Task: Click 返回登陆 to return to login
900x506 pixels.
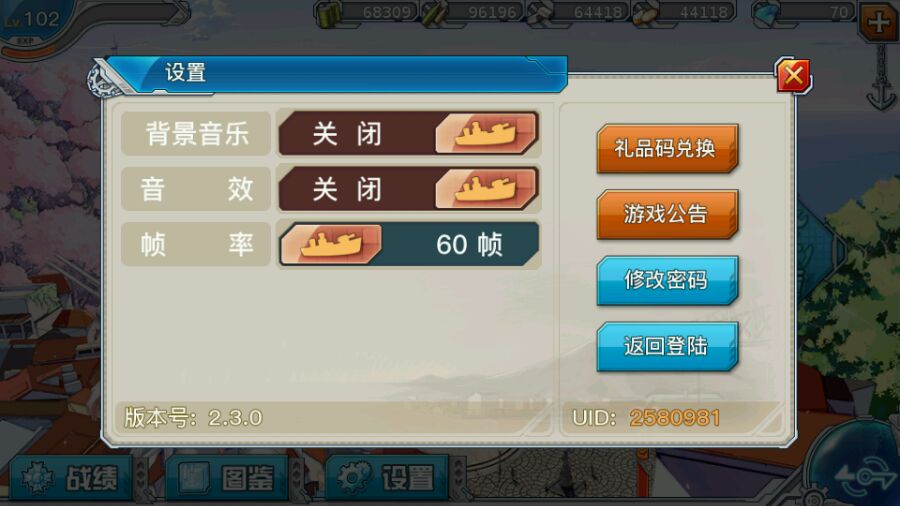Action: [x=667, y=347]
